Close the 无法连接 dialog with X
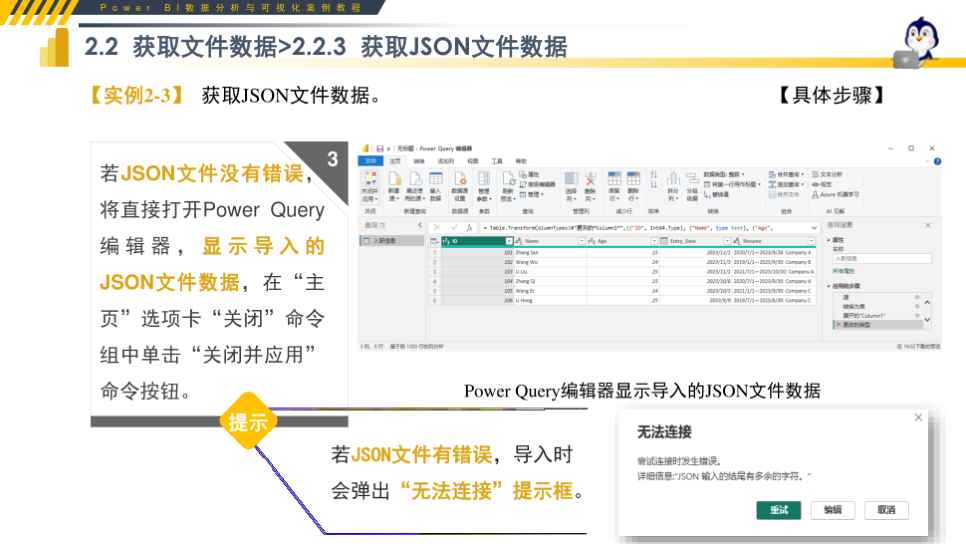The image size is (966, 544). pyautogui.click(x=919, y=418)
